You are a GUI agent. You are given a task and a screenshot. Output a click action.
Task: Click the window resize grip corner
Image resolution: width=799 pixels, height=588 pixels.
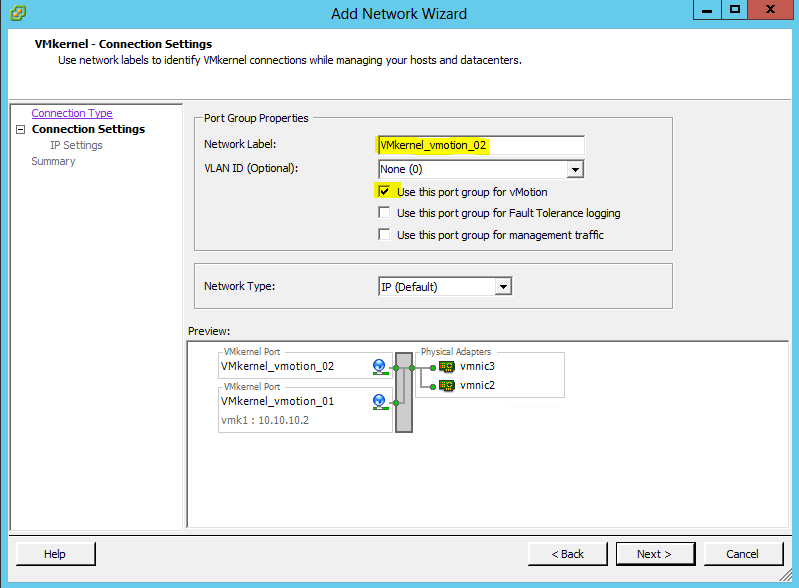[x=786, y=576]
